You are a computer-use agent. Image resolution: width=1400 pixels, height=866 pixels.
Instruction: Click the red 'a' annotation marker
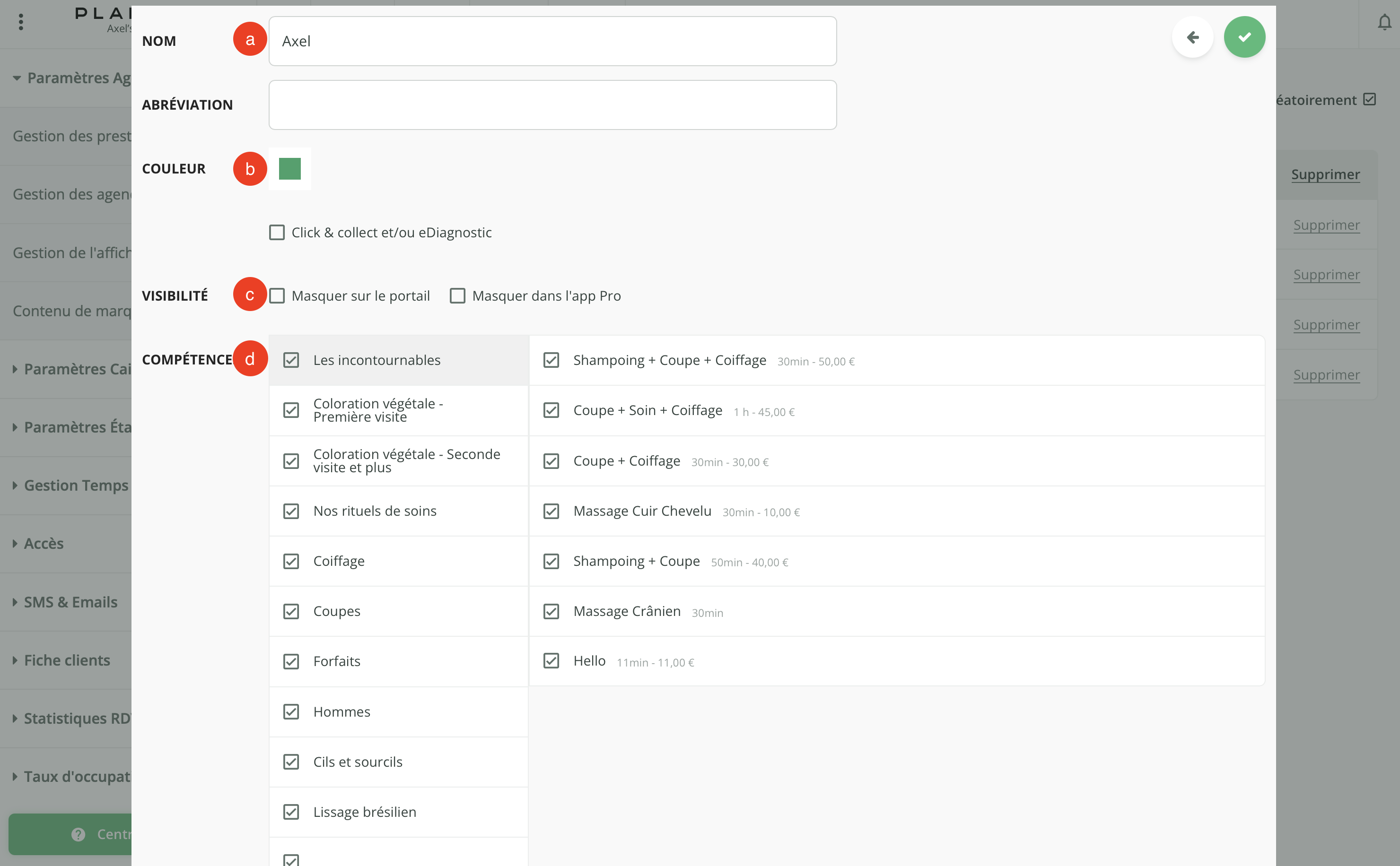pos(250,39)
